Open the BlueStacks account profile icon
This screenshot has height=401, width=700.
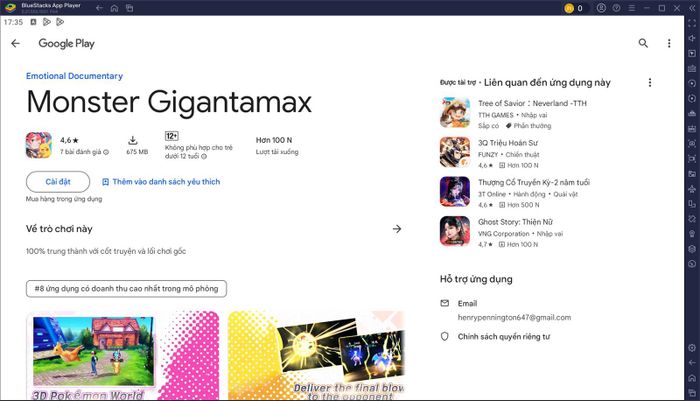601,8
